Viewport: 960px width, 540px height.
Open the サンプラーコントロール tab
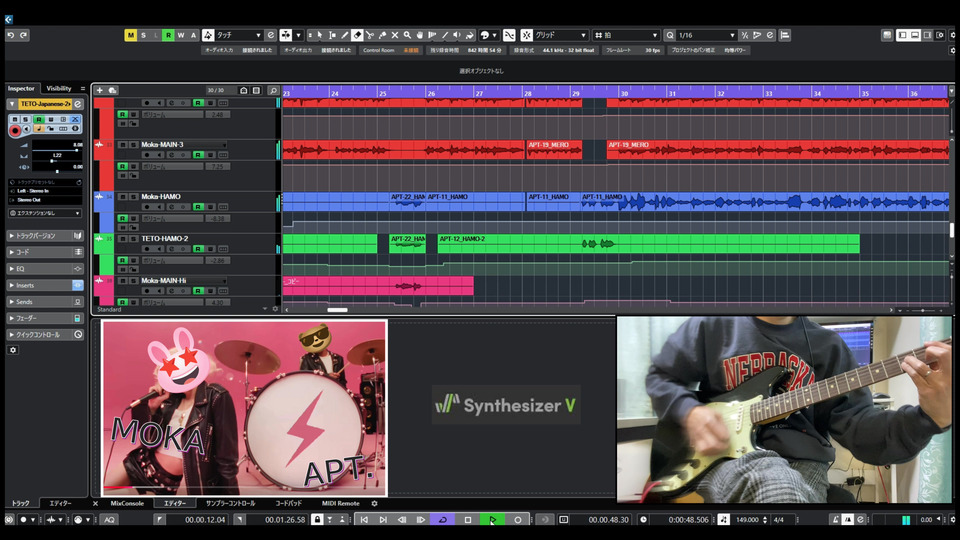click(230, 503)
